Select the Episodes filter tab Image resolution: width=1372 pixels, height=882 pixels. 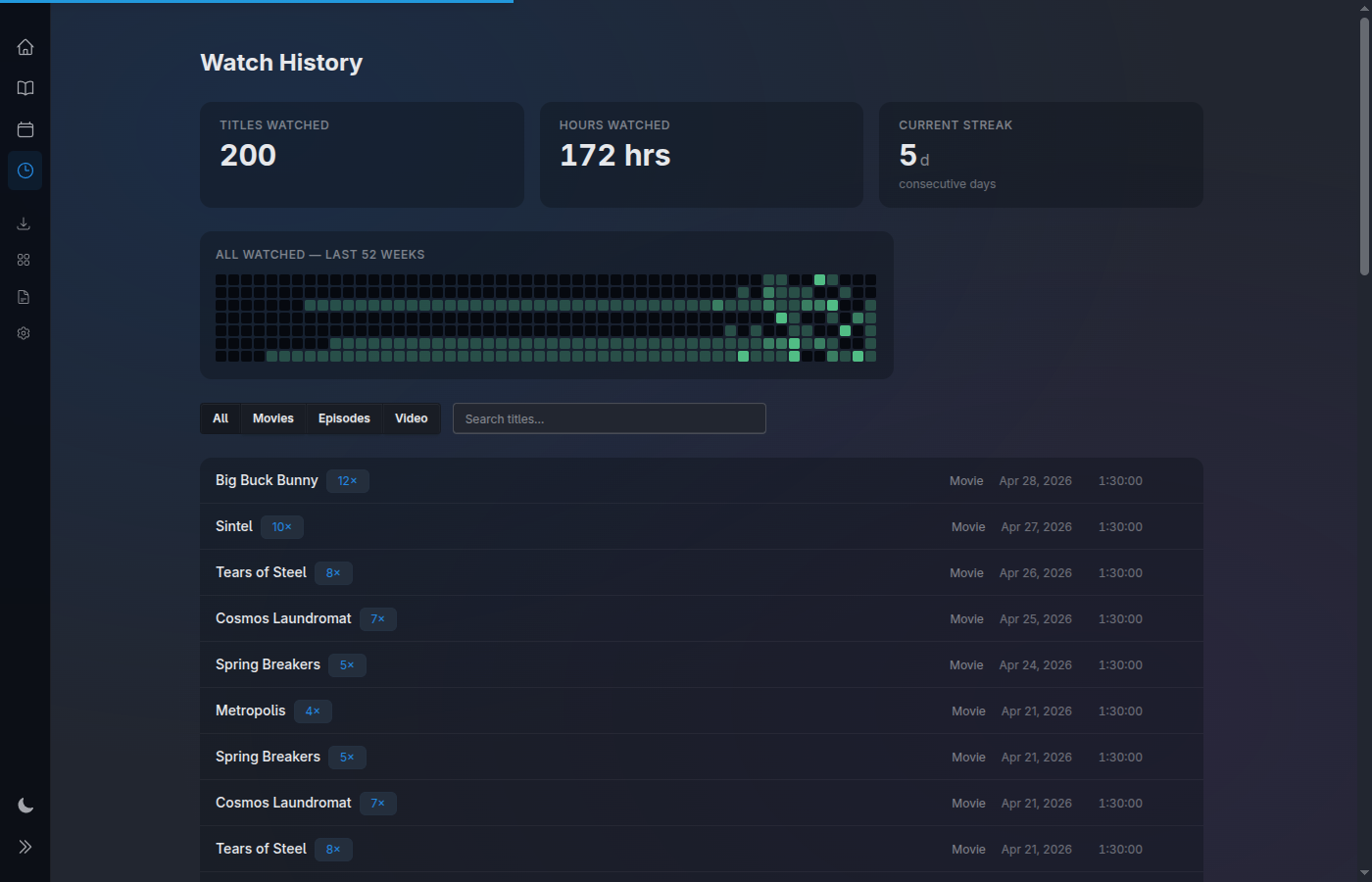tap(344, 418)
